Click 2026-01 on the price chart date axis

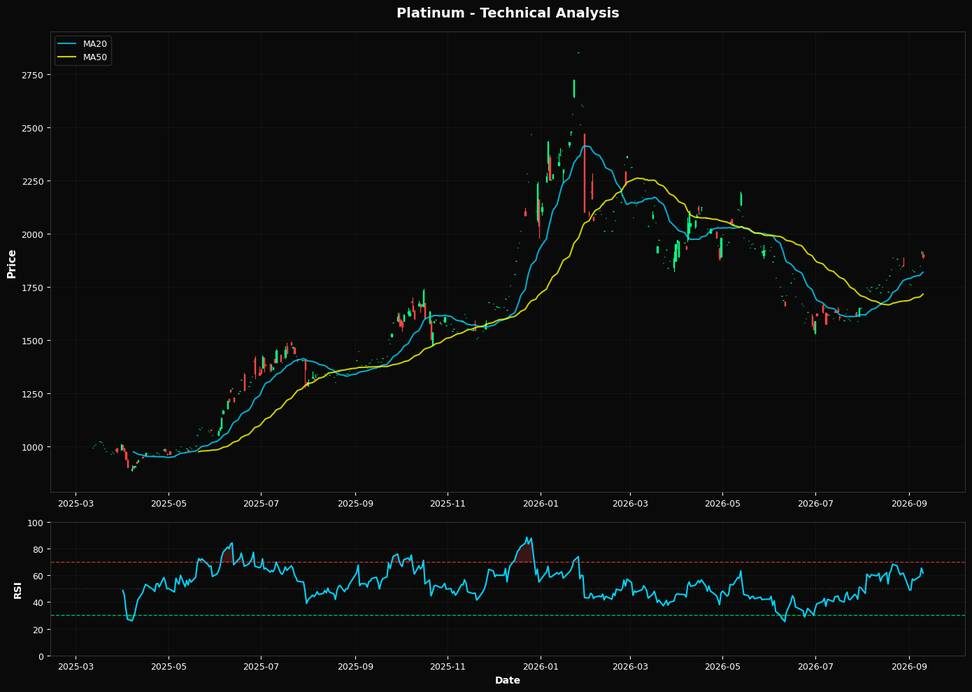click(540, 503)
